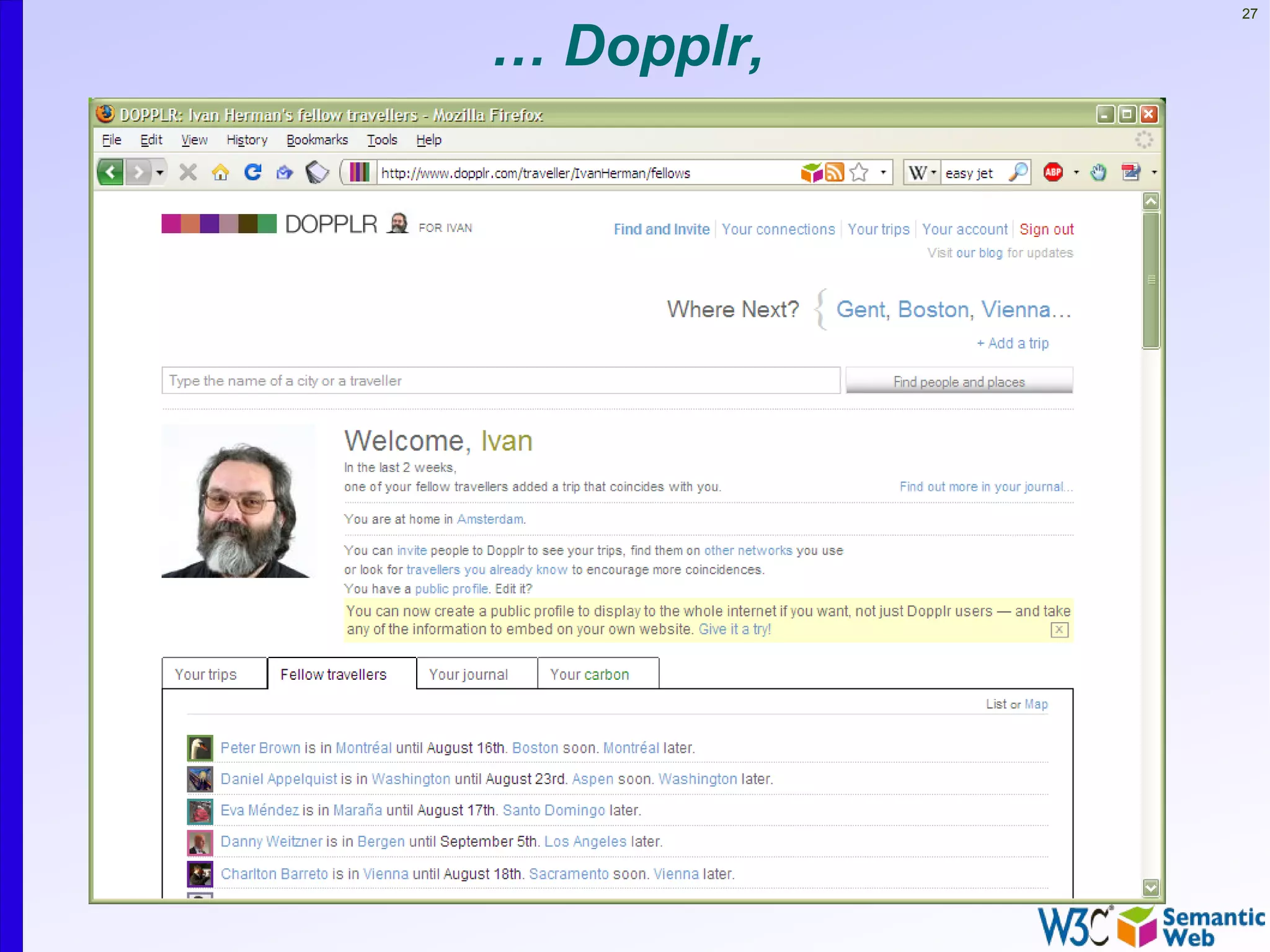Click the scrollbar down arrow
This screenshot has height=952, width=1270.
point(1151,887)
